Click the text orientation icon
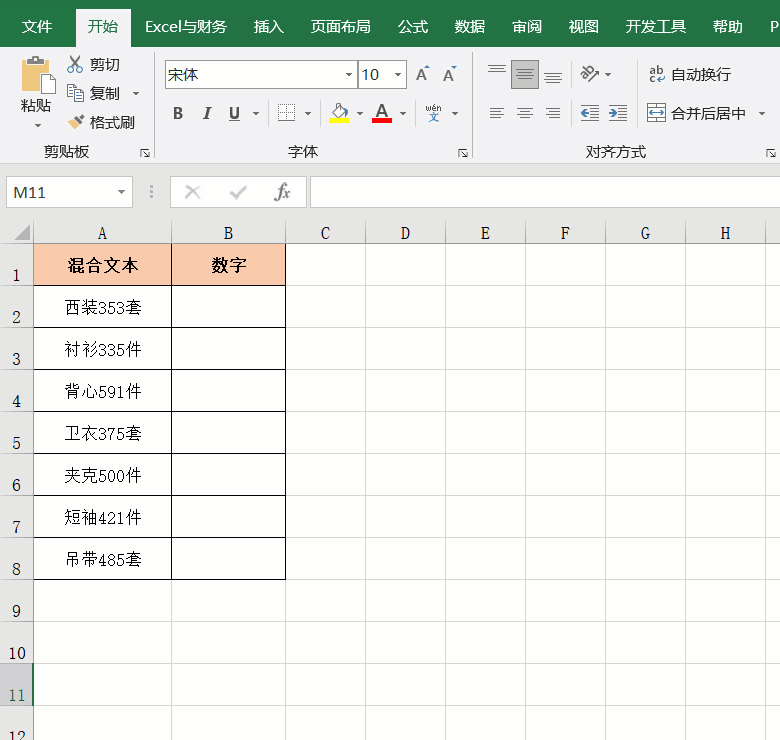The height and width of the screenshot is (740, 780). [589, 74]
